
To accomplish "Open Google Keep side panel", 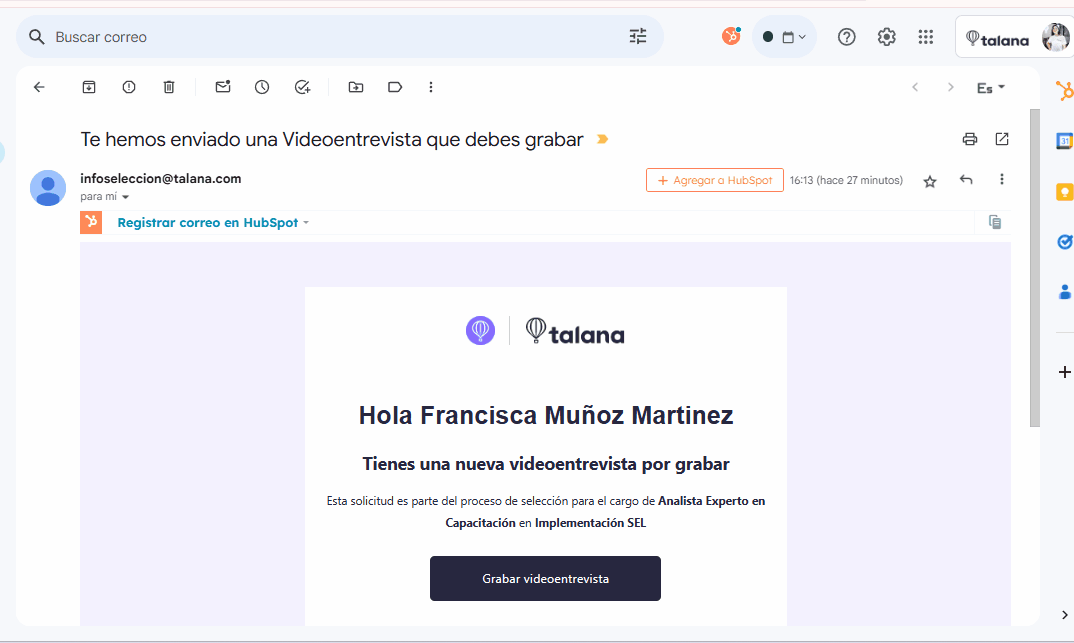I will [1064, 192].
